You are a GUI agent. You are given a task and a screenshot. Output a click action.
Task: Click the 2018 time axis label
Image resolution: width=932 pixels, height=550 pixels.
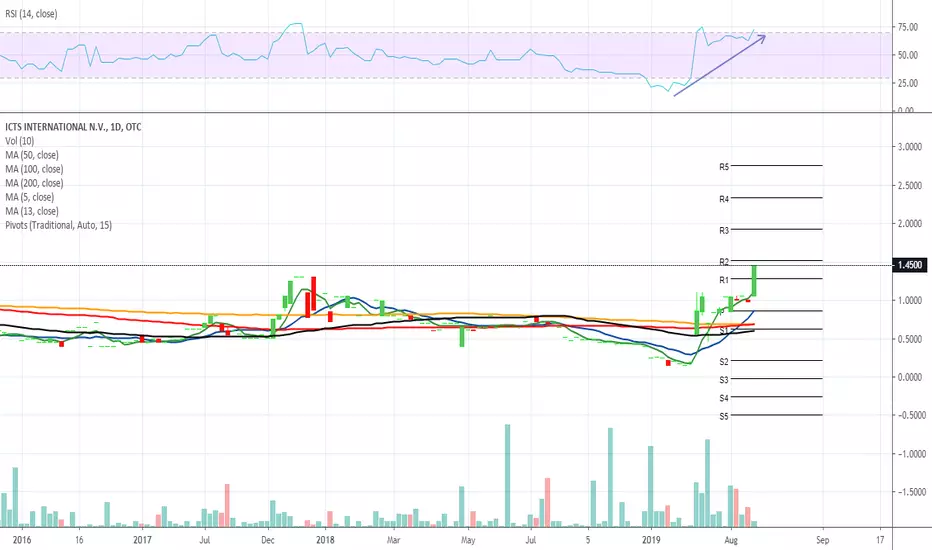[325, 540]
